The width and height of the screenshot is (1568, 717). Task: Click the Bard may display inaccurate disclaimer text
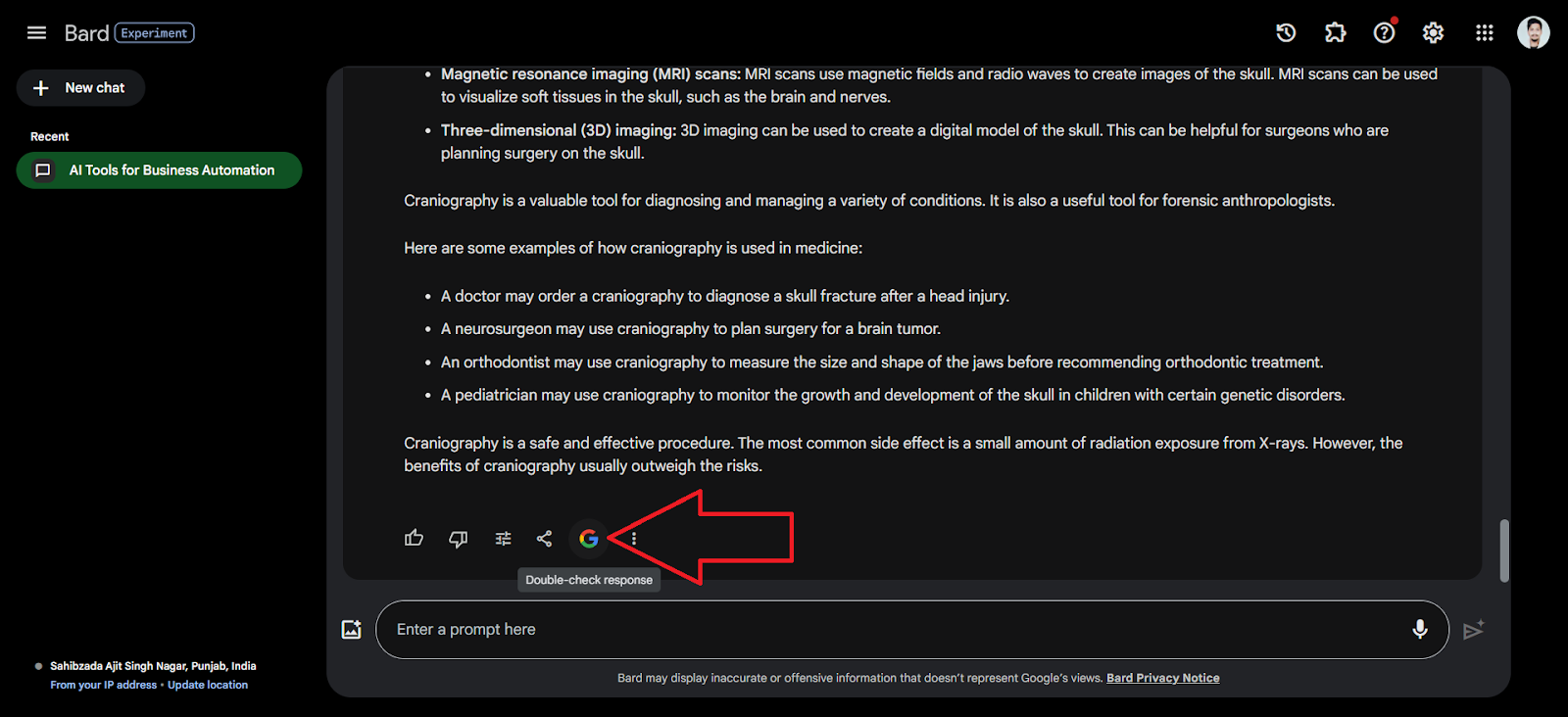859,678
